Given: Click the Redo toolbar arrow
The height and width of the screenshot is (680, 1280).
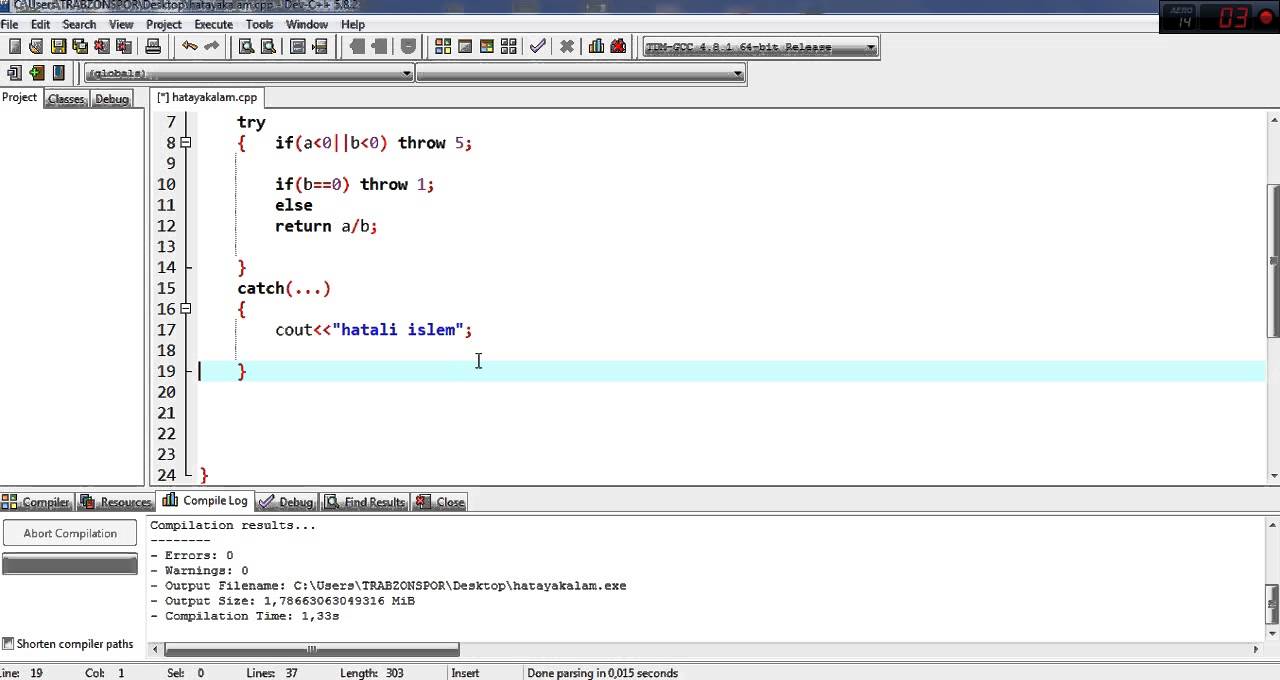Looking at the screenshot, I should [211, 46].
